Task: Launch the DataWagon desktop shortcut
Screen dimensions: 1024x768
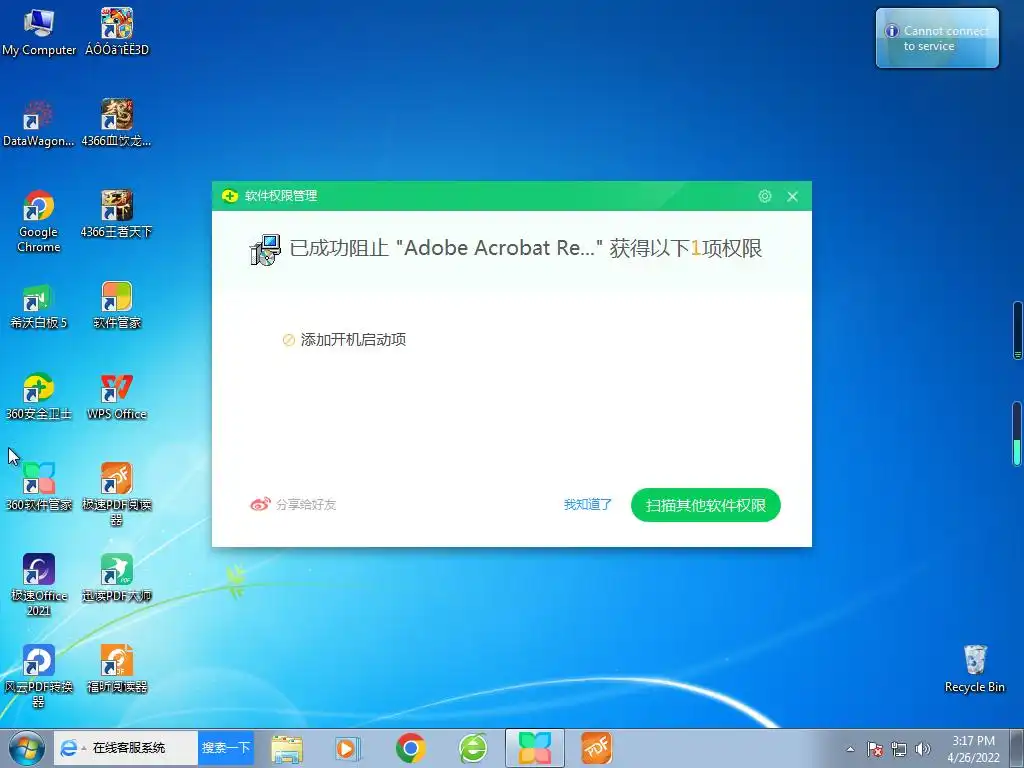Action: point(39,124)
